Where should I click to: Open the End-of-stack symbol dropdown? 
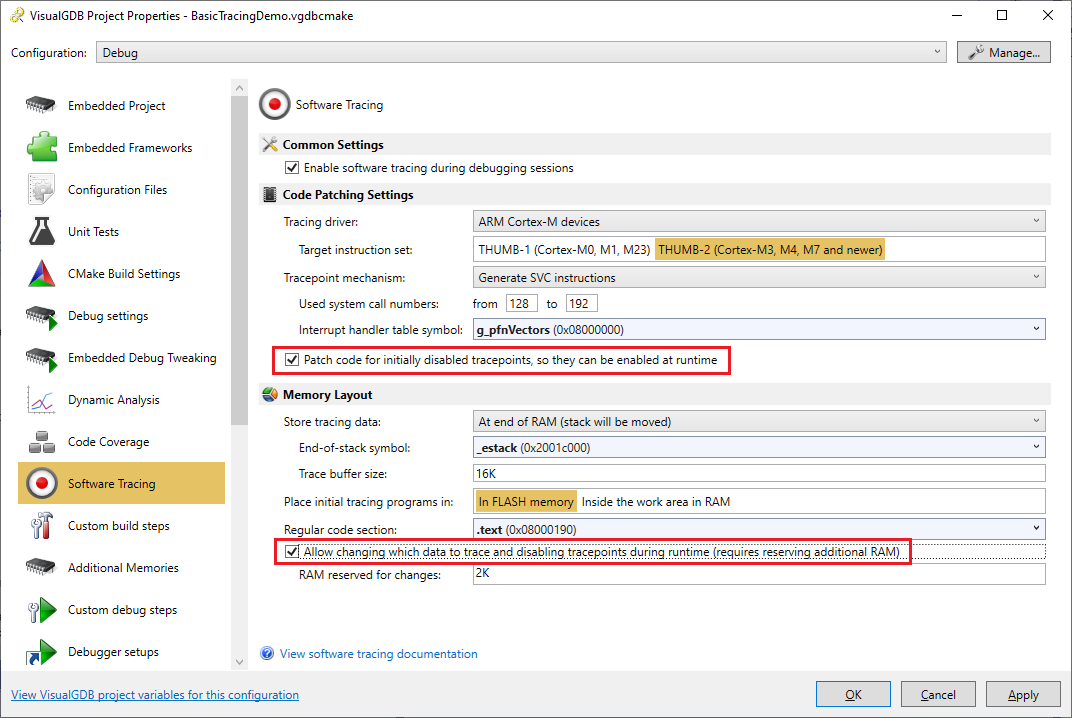[759, 448]
